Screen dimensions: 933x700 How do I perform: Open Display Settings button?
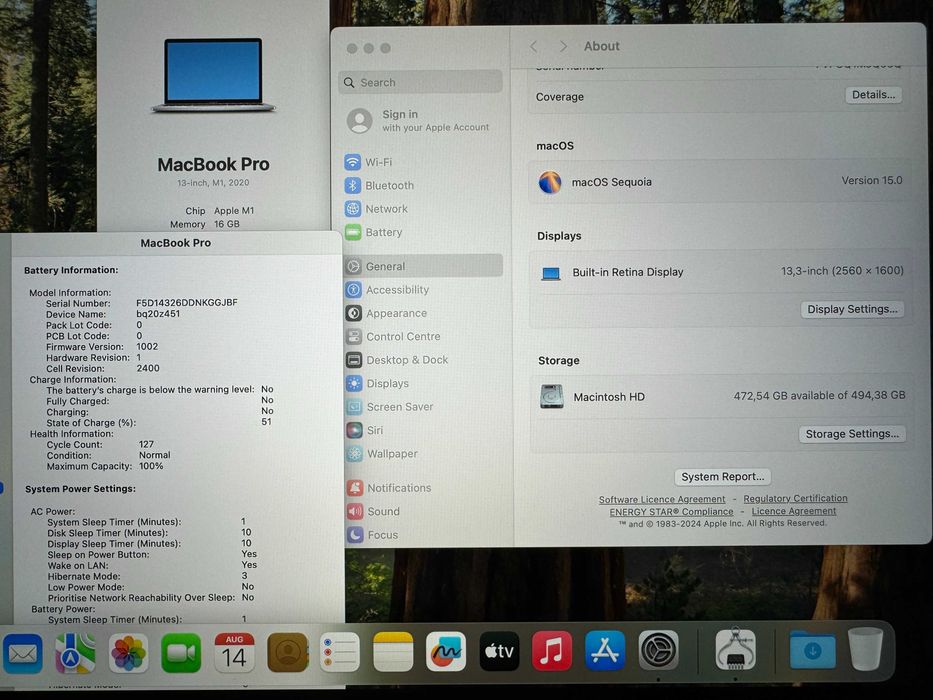pos(852,309)
